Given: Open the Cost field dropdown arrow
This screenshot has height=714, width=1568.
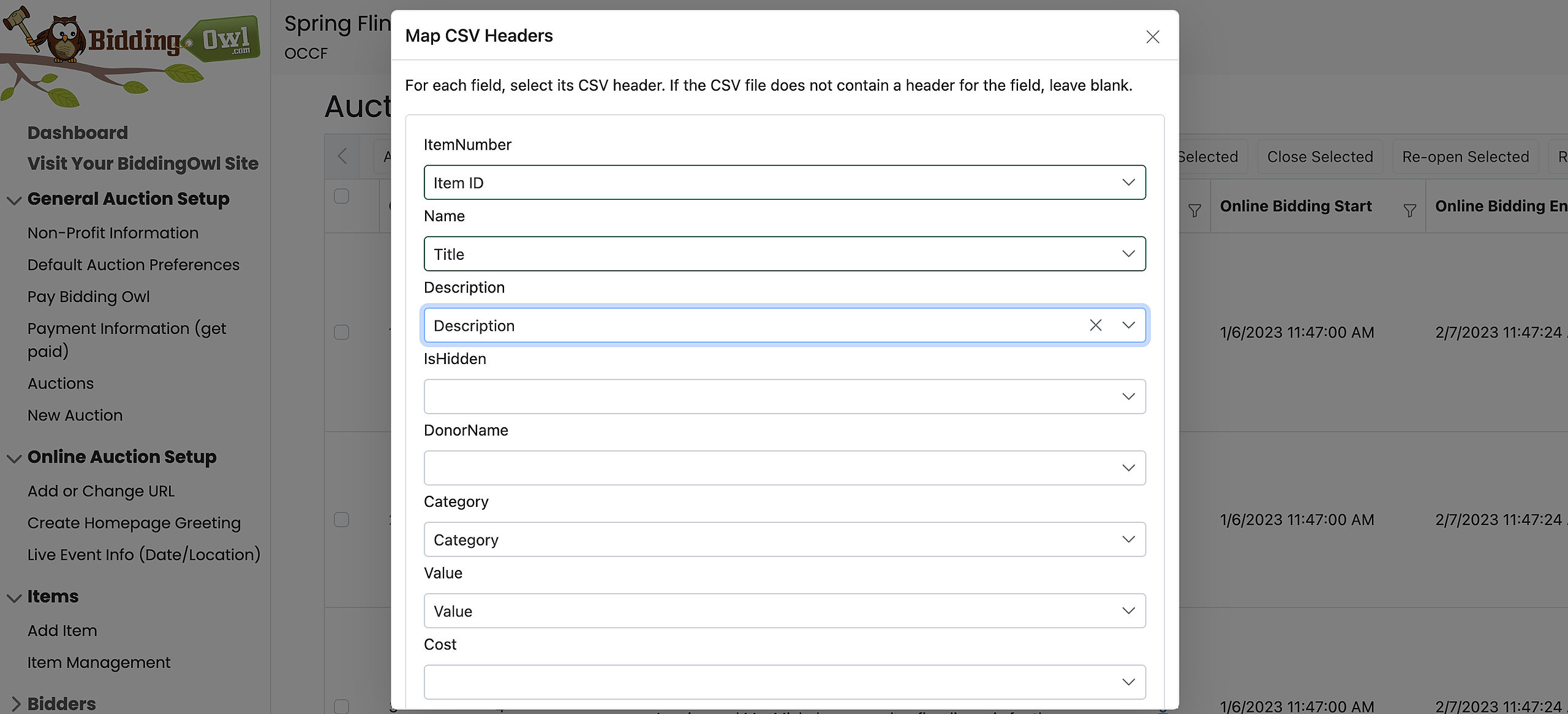Looking at the screenshot, I should (1128, 682).
